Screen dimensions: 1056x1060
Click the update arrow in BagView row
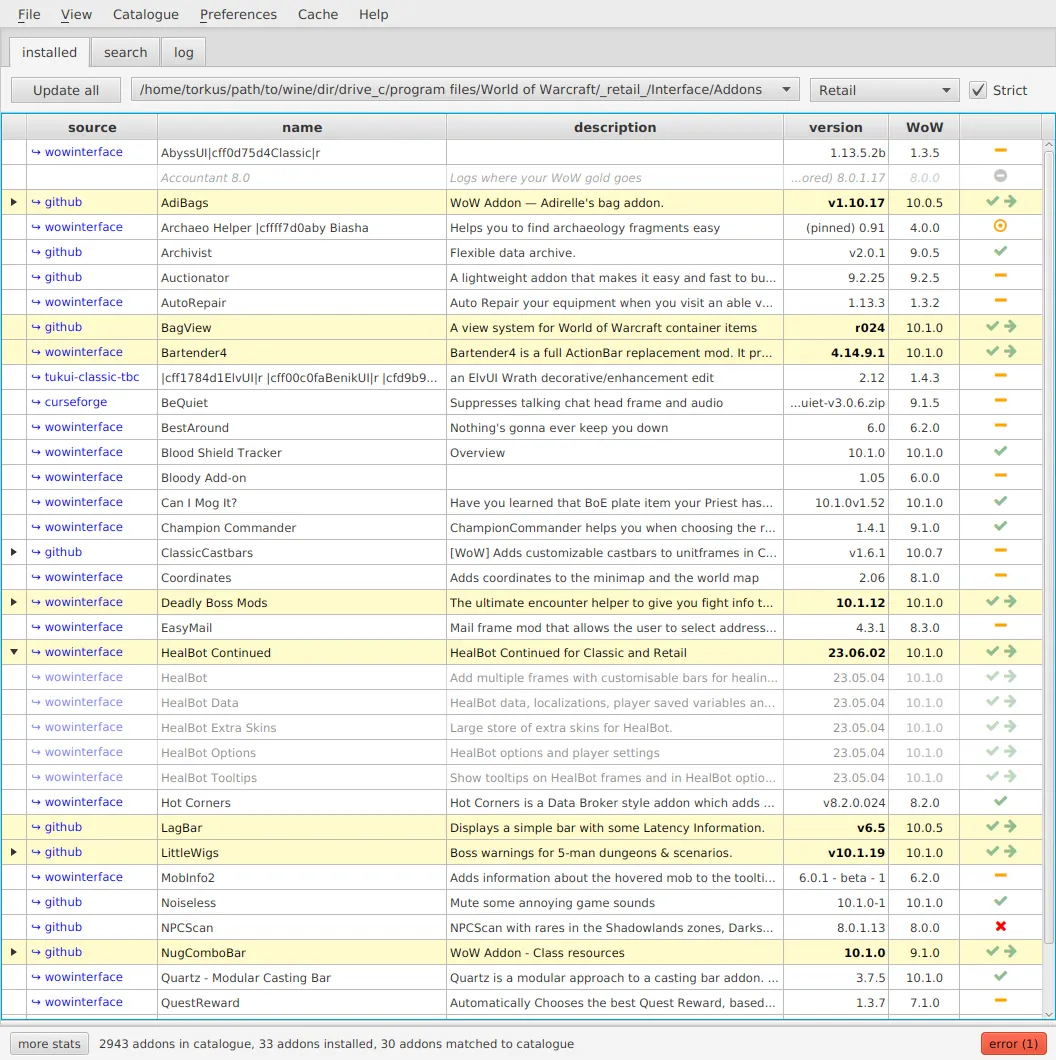[x=1010, y=327]
